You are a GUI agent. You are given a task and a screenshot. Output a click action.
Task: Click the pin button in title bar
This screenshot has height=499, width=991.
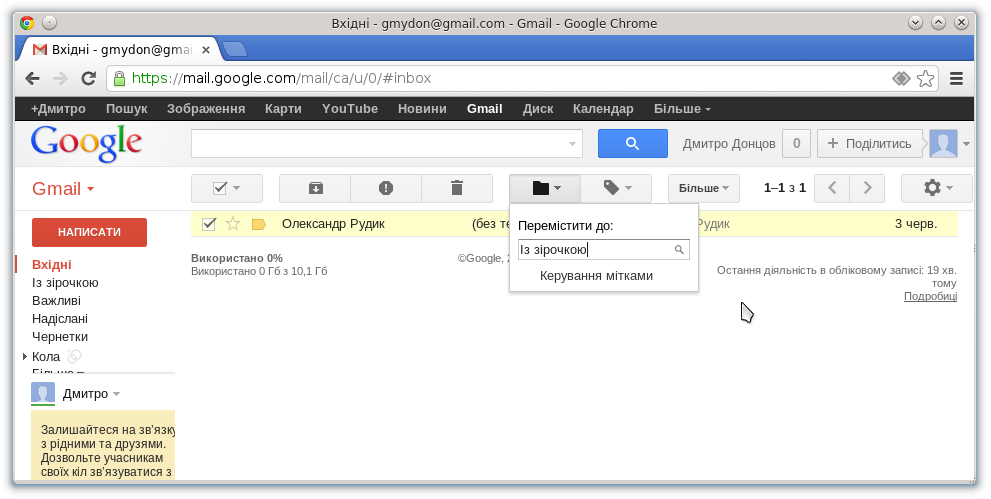click(x=49, y=23)
